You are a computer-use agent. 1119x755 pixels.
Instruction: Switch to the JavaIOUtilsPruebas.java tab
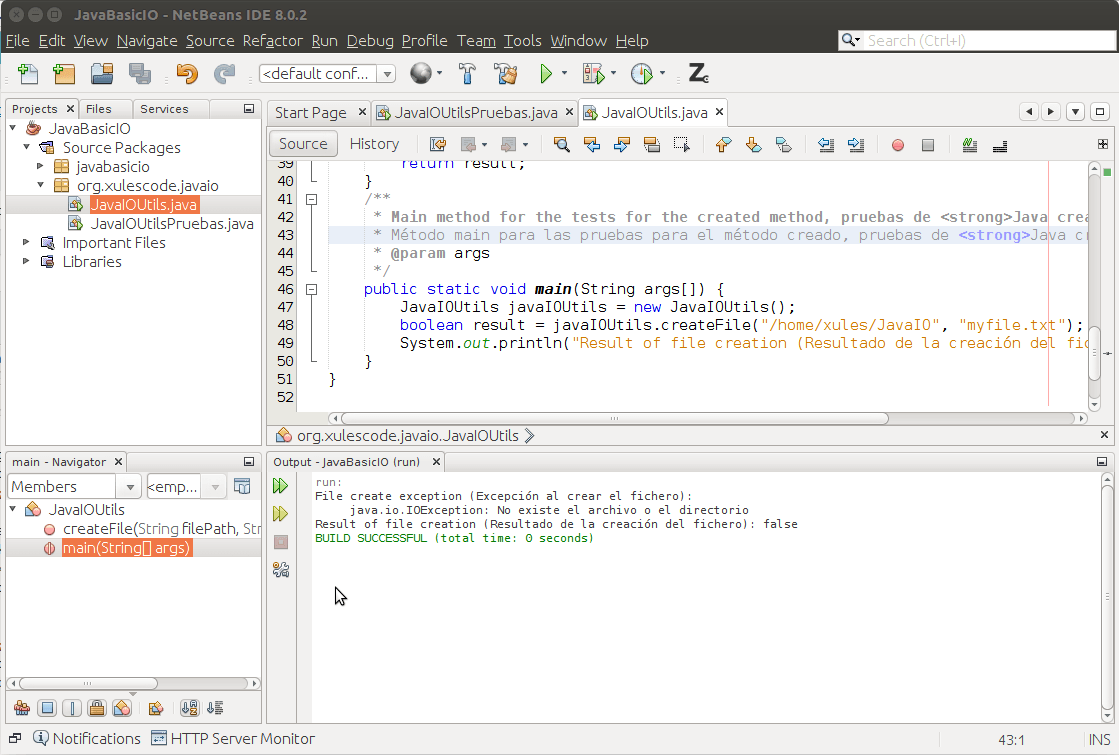coord(470,112)
